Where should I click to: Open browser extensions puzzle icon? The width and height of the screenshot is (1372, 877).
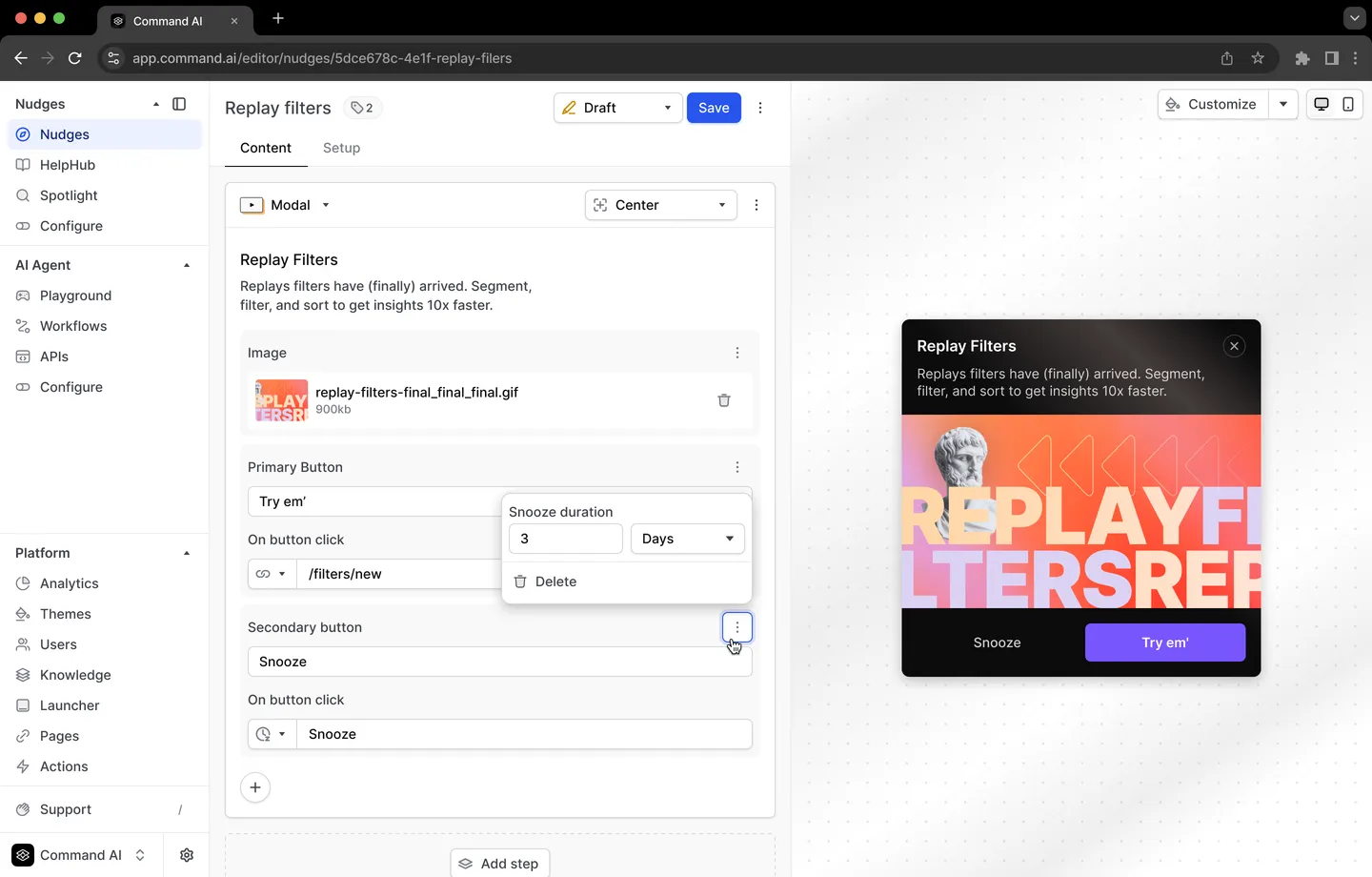(1302, 58)
